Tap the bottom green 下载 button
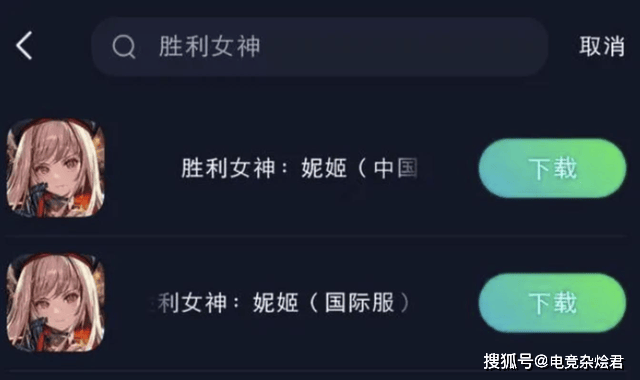The image size is (640, 380). click(x=552, y=303)
